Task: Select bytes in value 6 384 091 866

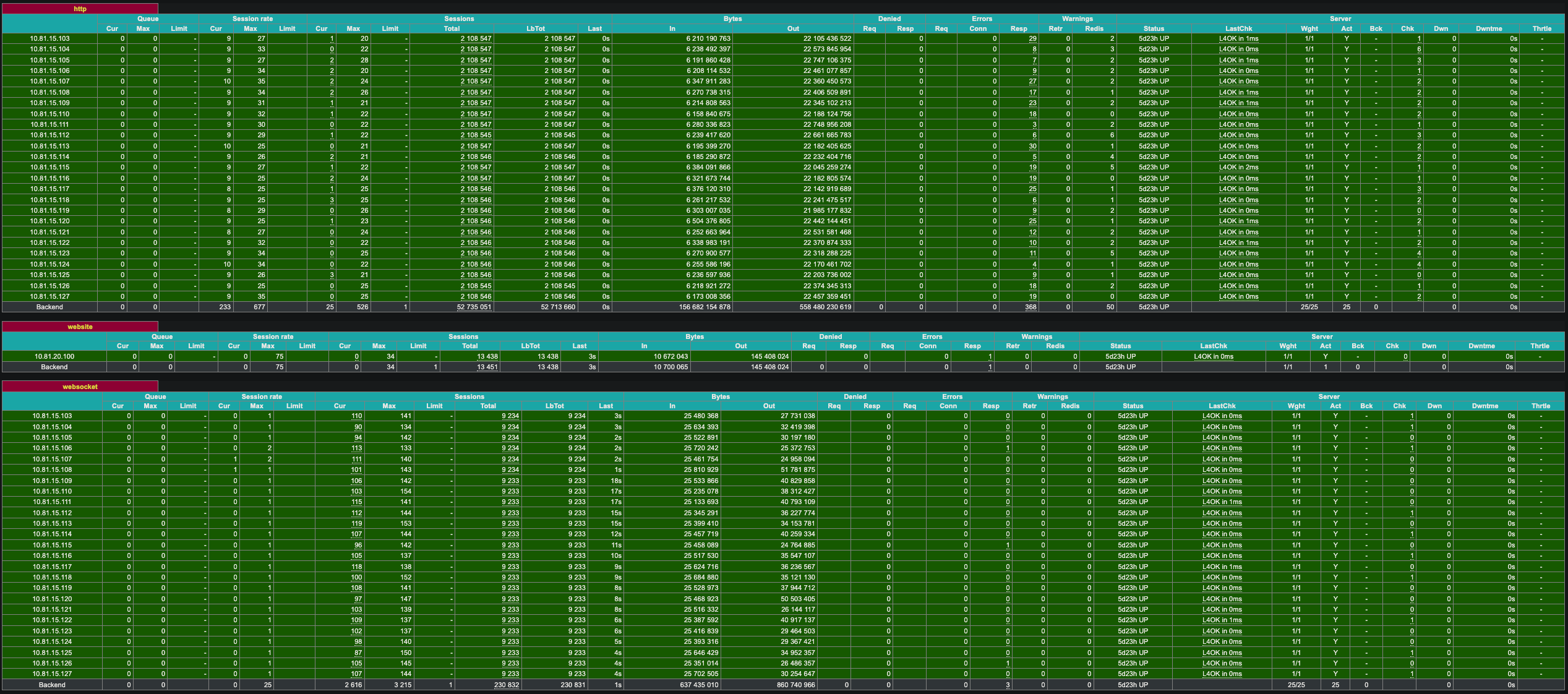Action: click(x=708, y=168)
